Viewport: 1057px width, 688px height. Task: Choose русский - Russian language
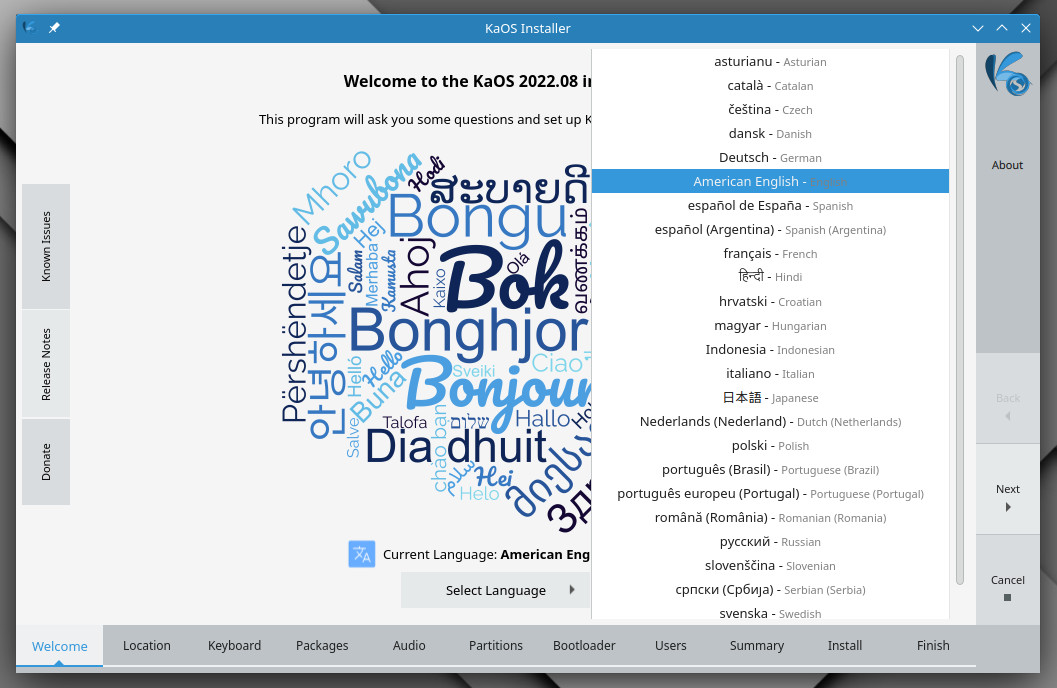click(x=770, y=542)
